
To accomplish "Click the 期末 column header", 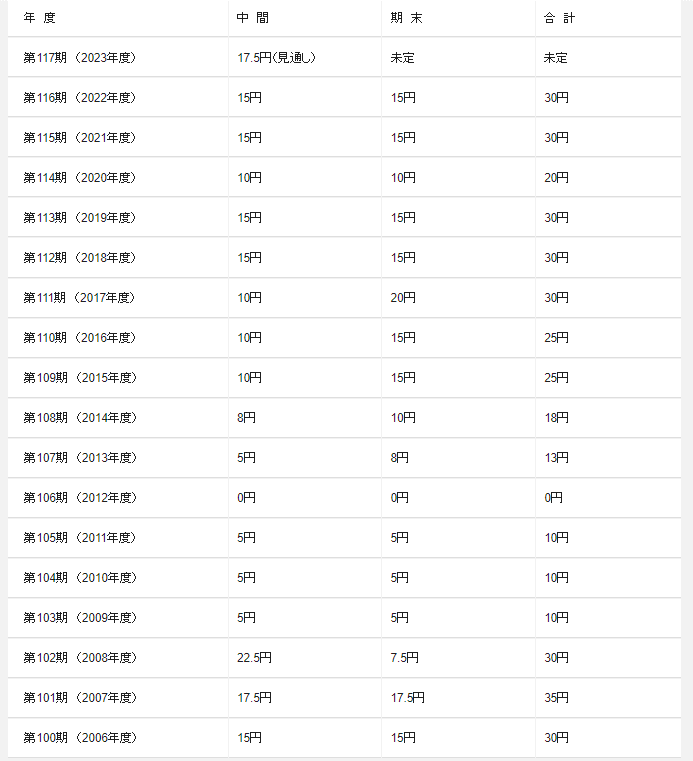I will (x=406, y=18).
